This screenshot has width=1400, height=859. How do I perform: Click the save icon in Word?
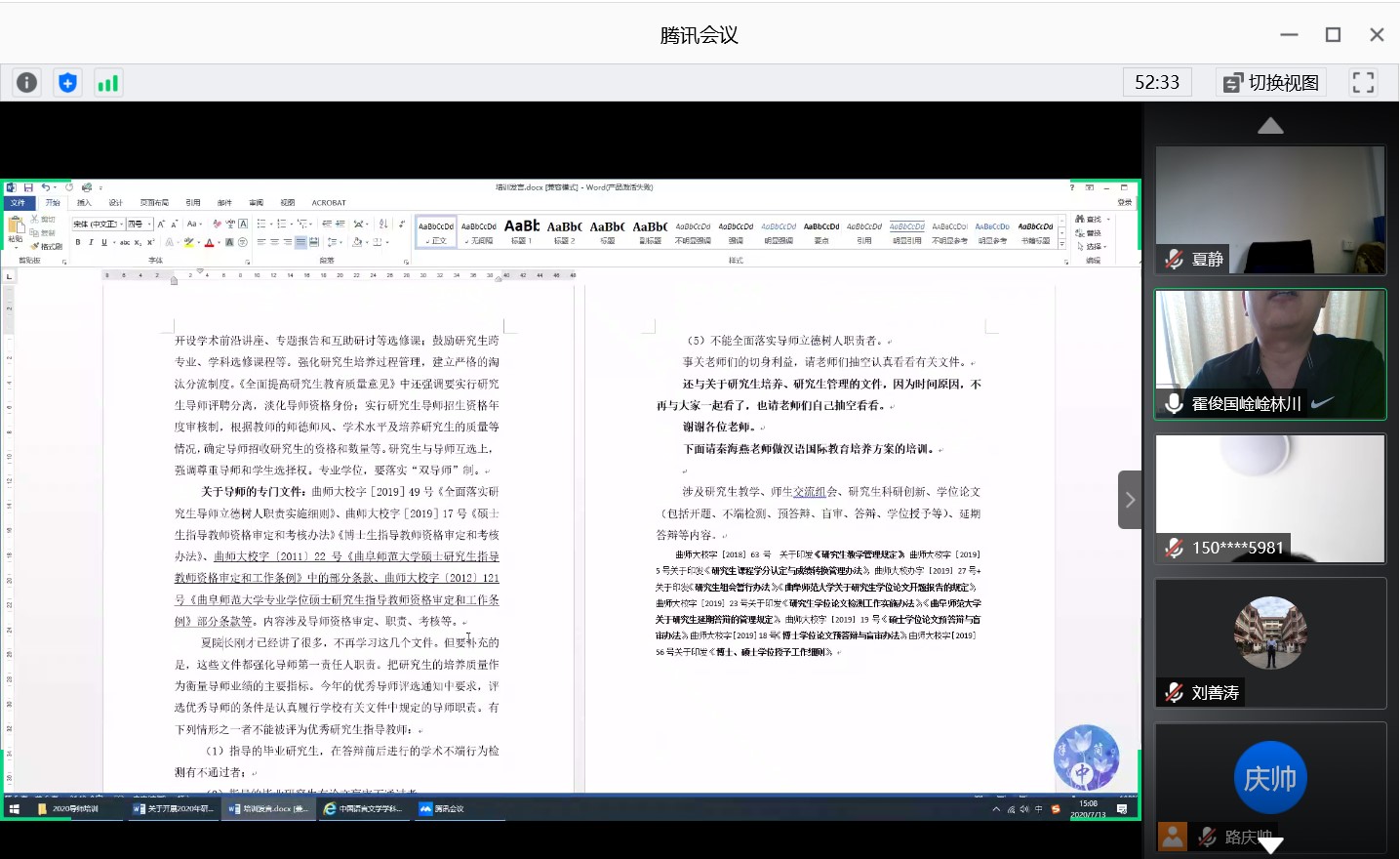tap(28, 187)
